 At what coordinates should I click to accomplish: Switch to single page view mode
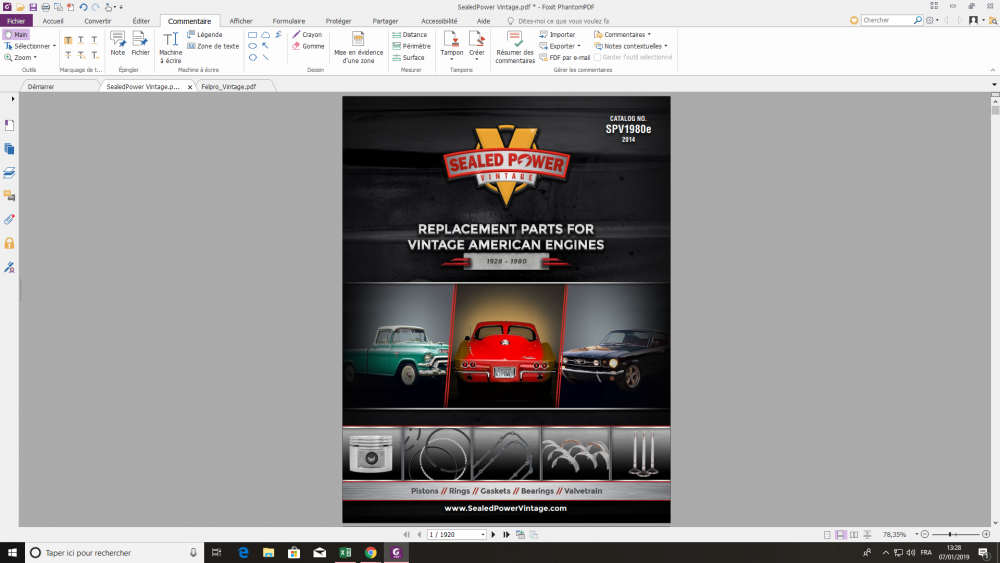point(827,535)
